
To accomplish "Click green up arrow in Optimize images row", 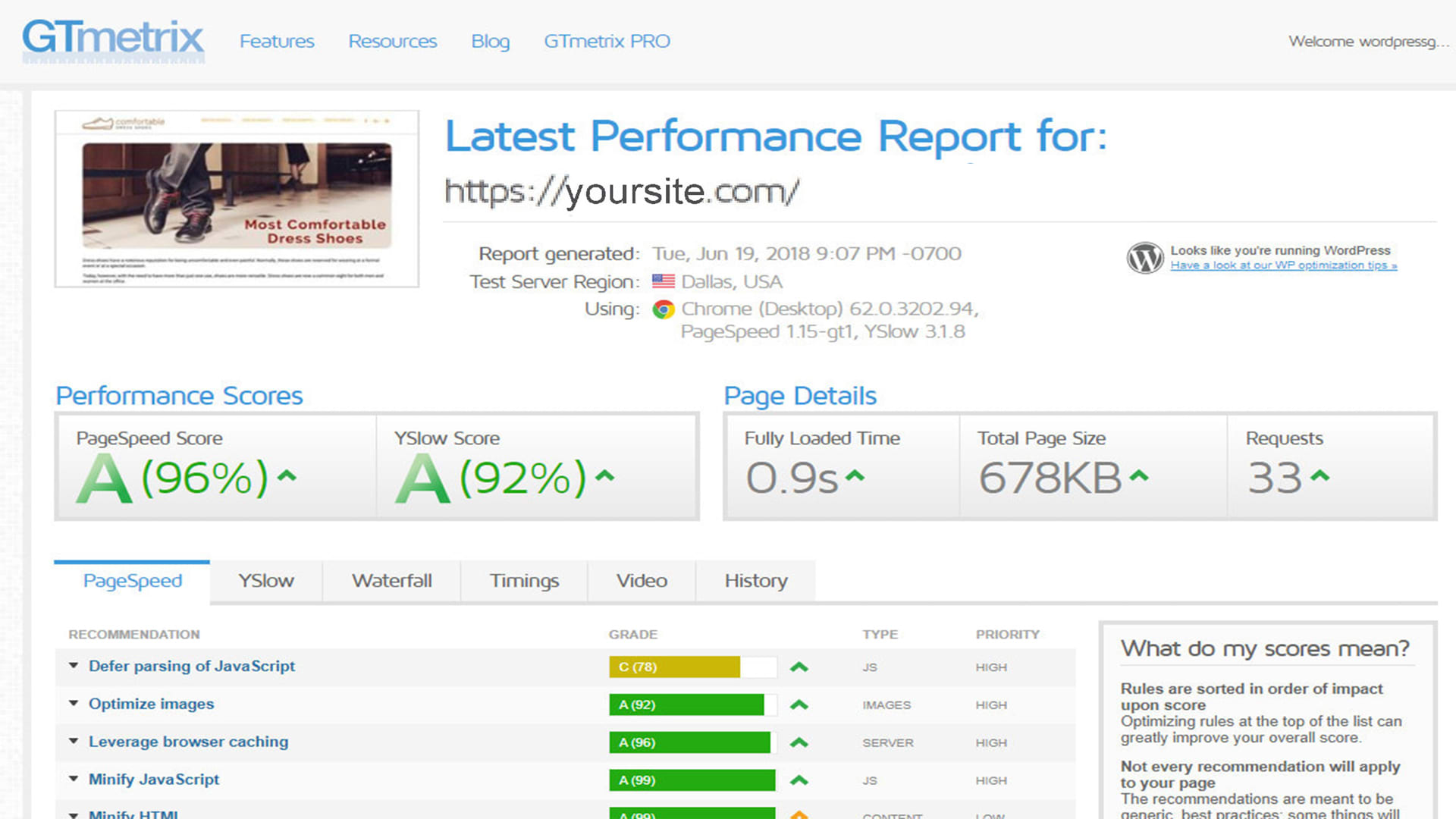I will tap(799, 704).
